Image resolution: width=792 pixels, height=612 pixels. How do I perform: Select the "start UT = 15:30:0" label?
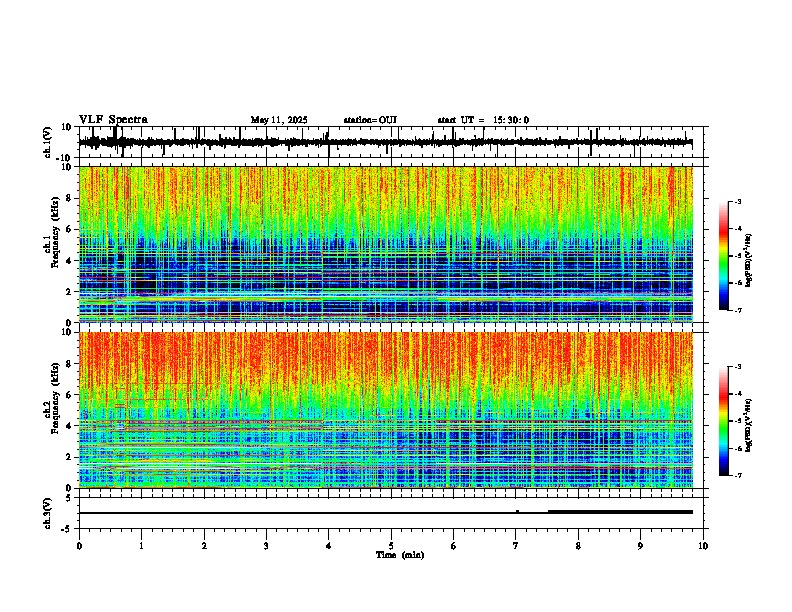tap(483, 120)
